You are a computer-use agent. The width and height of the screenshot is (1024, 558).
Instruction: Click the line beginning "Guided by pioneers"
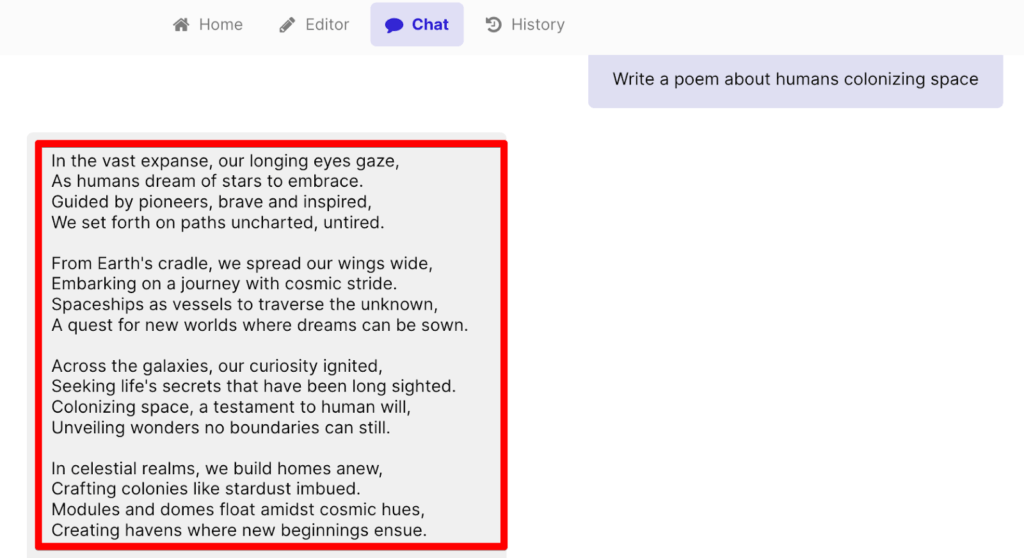tap(211, 202)
